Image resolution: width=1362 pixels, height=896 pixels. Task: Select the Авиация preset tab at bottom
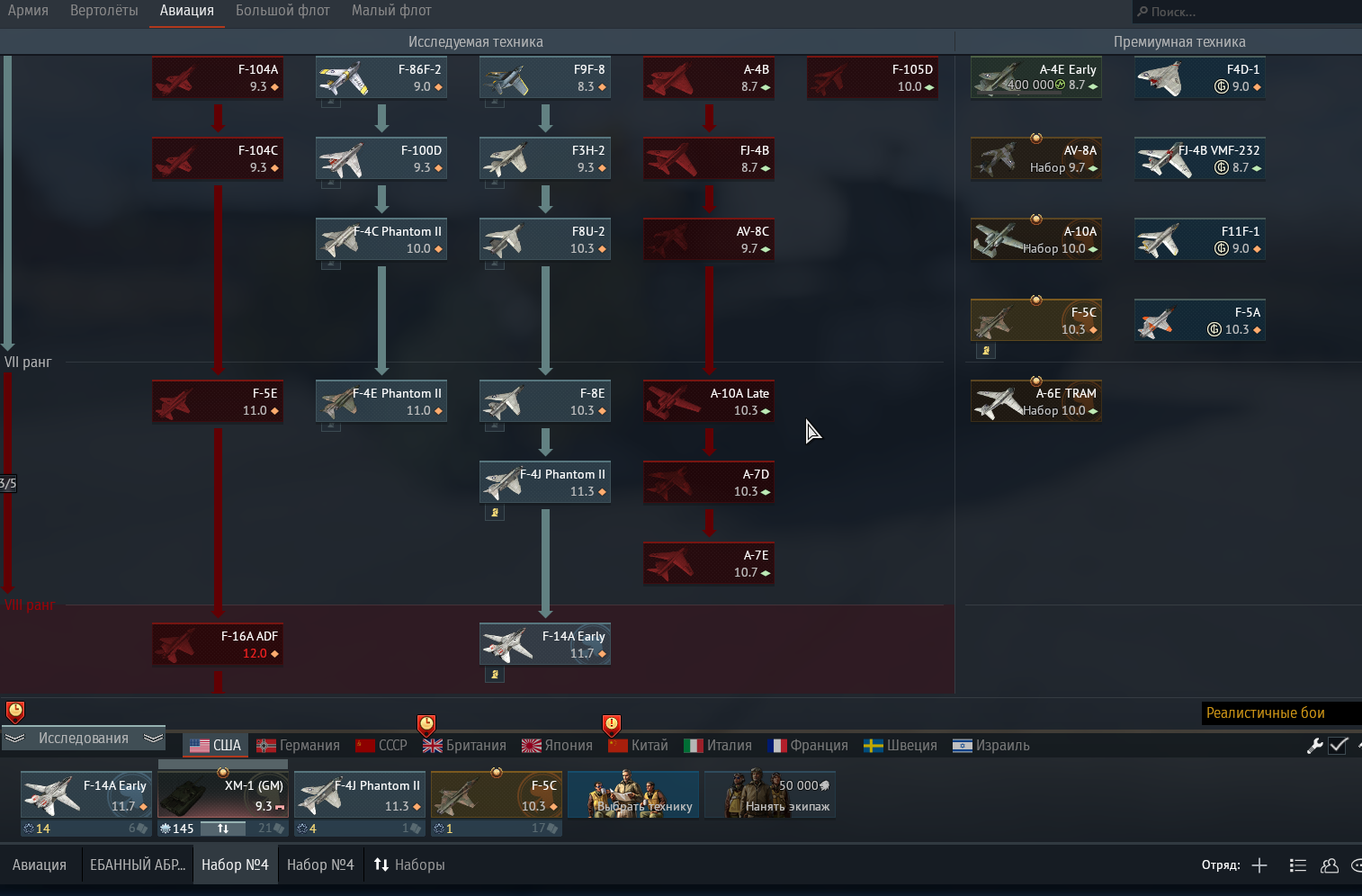[40, 865]
